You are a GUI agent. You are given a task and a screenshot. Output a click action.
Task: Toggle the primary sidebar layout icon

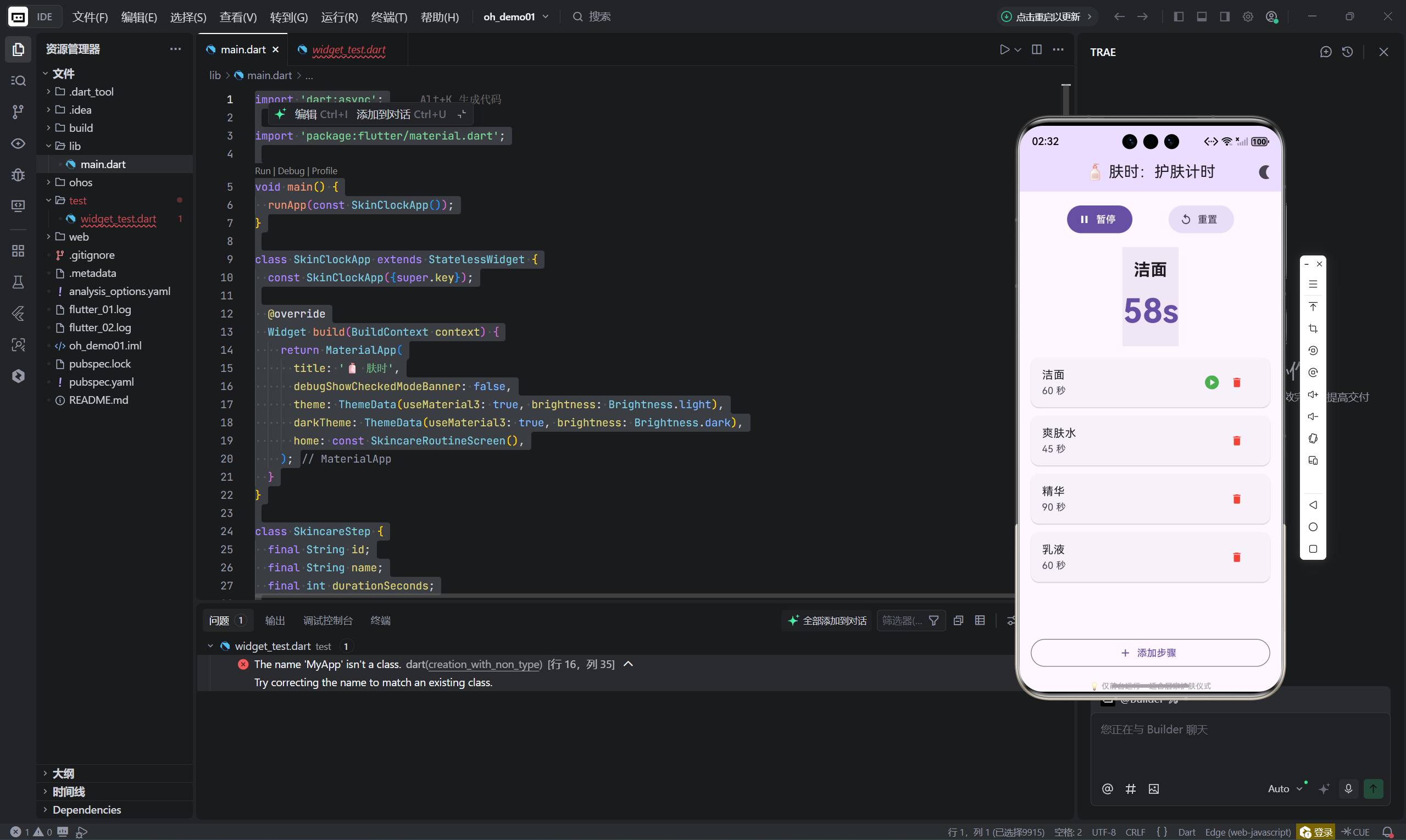pos(1179,16)
